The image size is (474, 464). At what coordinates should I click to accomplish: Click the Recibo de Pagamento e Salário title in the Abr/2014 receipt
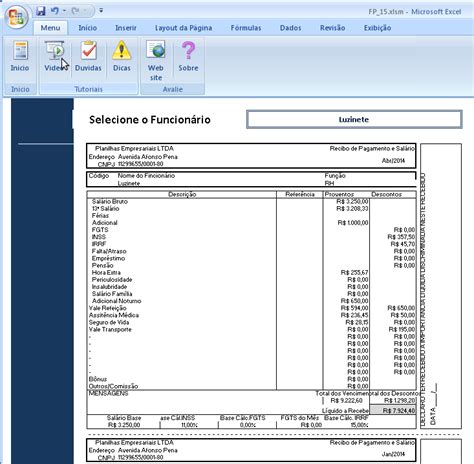pos(372,148)
